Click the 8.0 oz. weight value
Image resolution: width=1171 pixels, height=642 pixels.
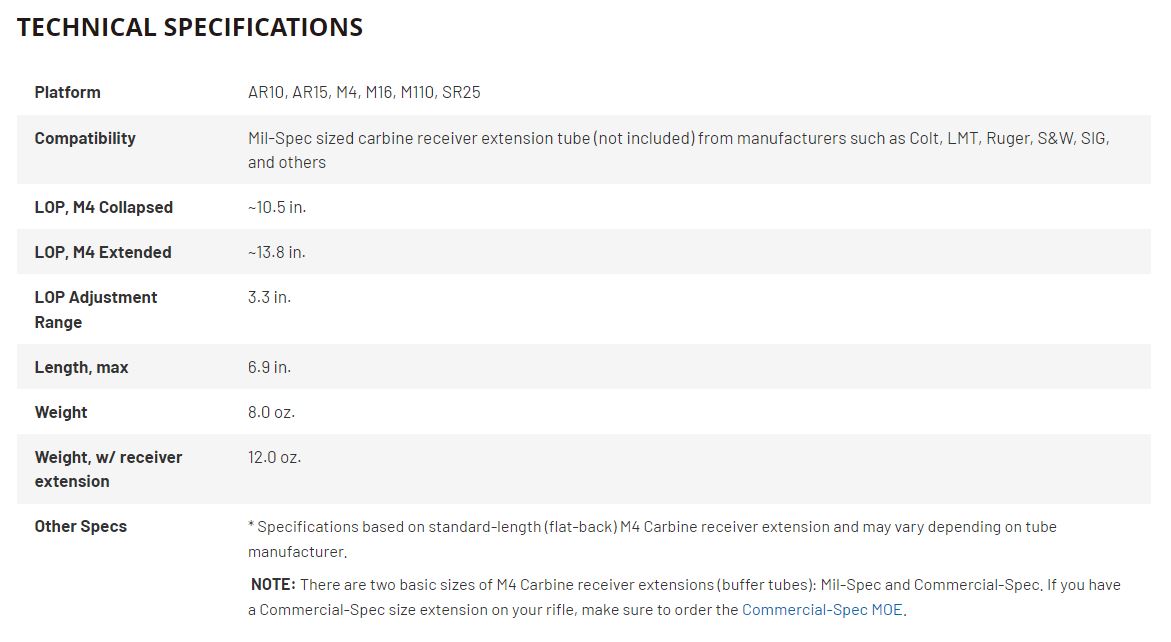pyautogui.click(x=272, y=412)
